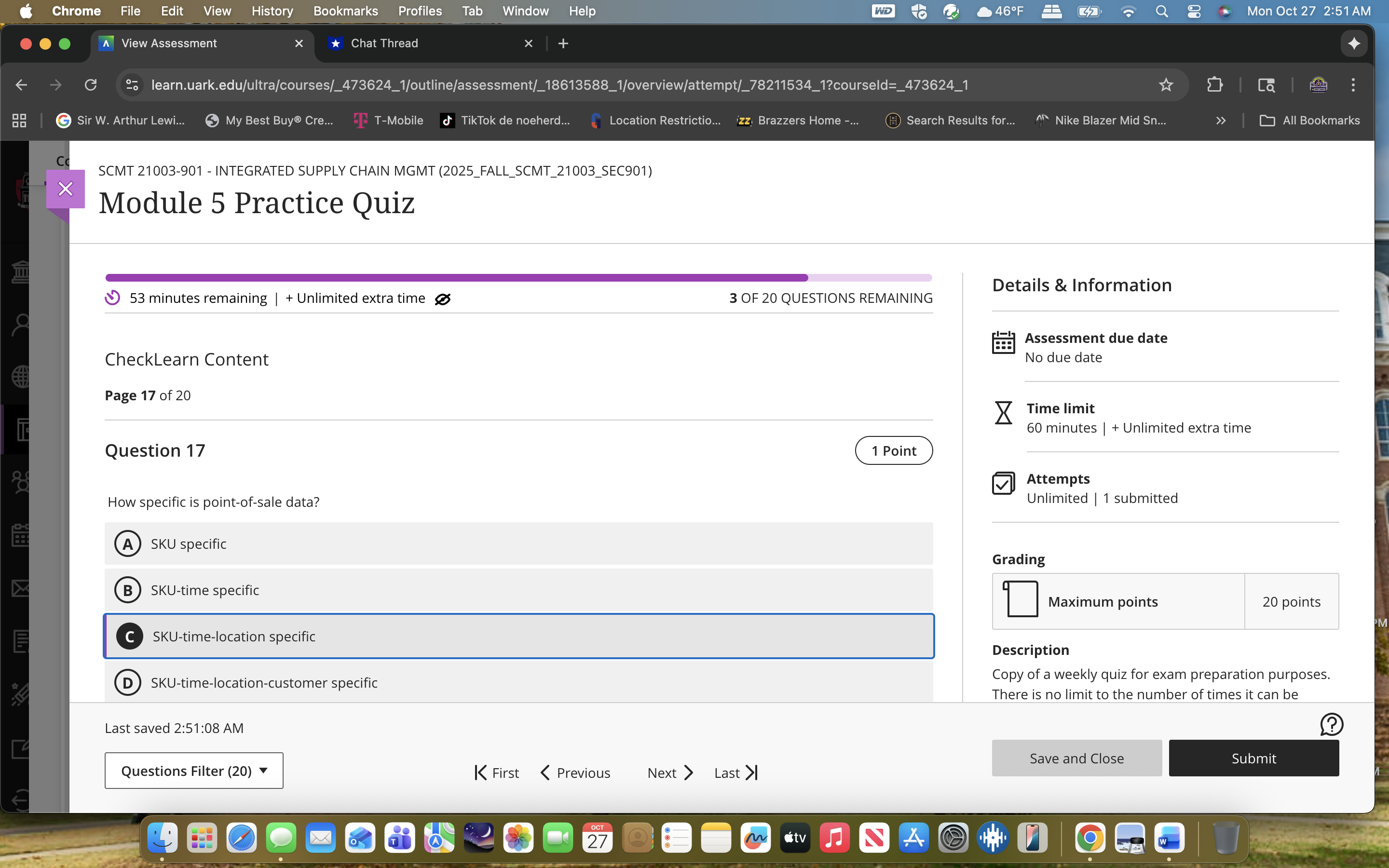Reload the page
This screenshot has height=868, width=1389.
pyautogui.click(x=91, y=85)
